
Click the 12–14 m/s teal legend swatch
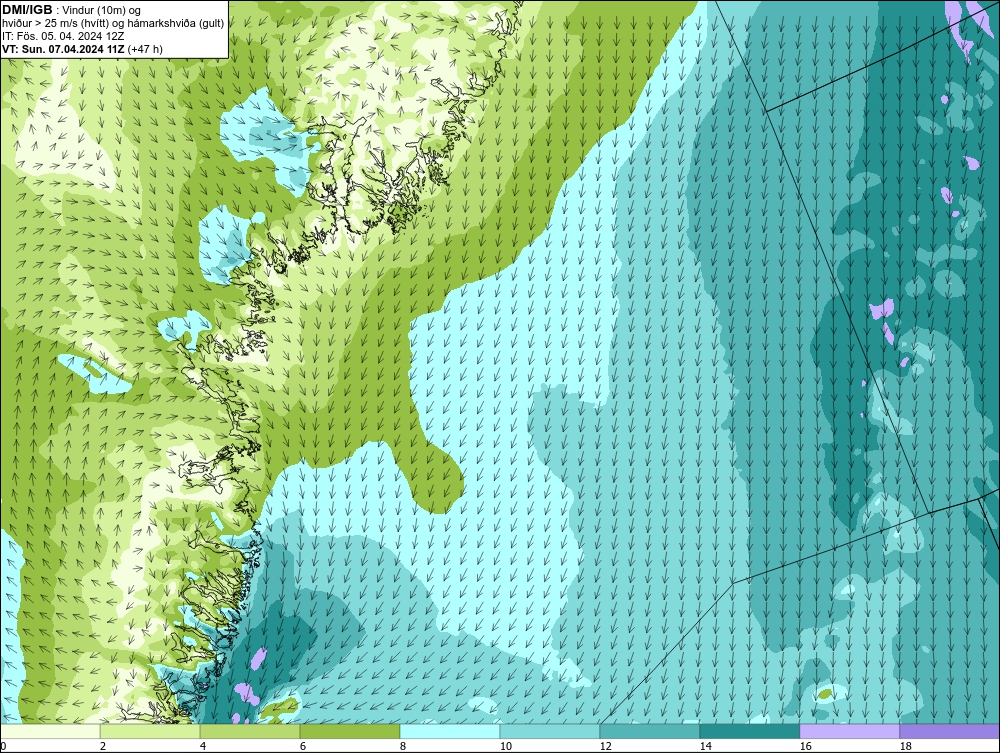click(649, 731)
